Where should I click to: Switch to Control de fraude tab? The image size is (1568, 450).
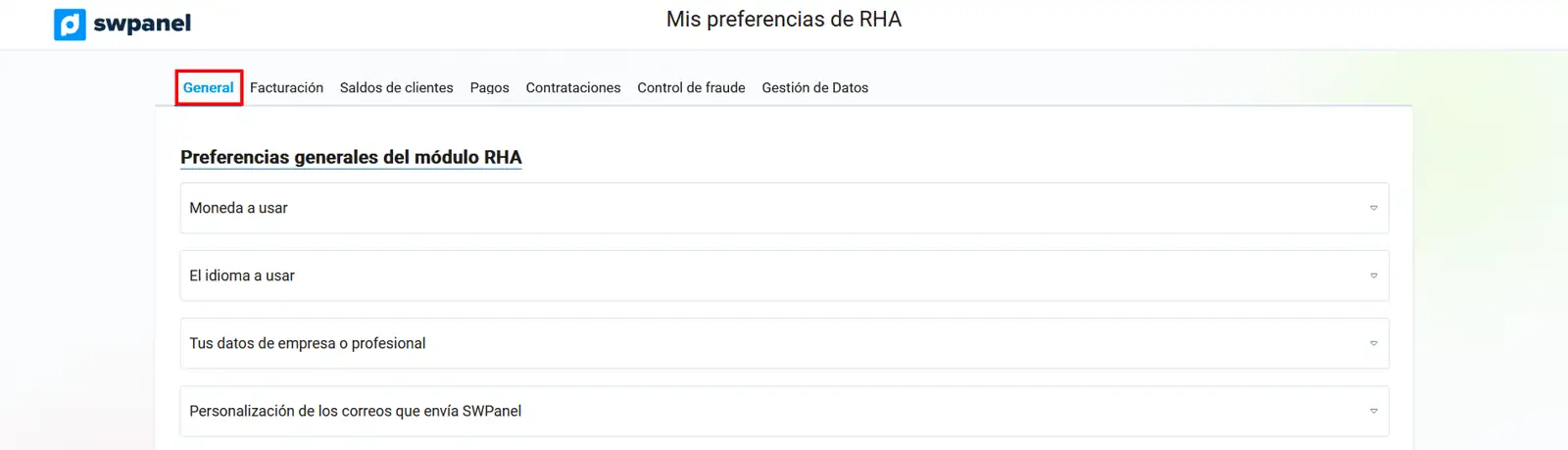pos(691,87)
